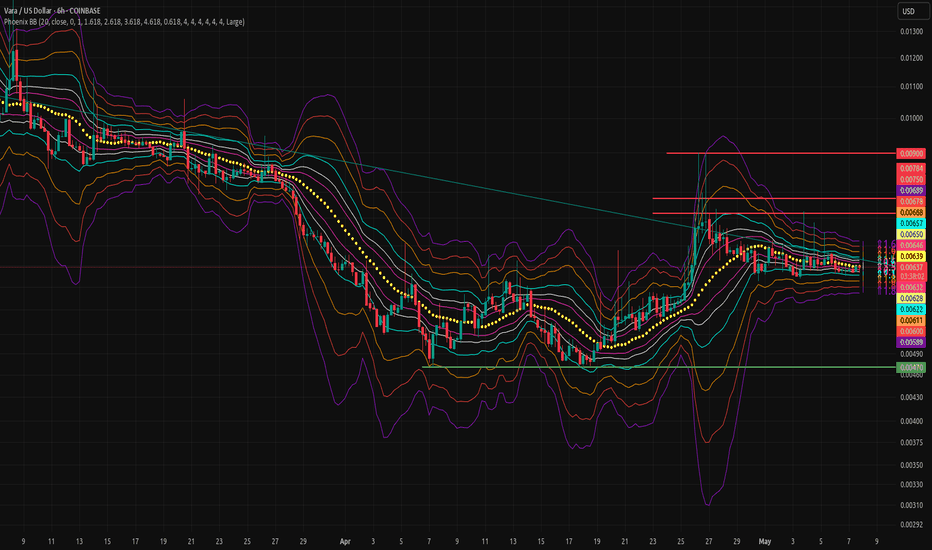
Task: Click the 0.00400 price axis tick
Action: pyautogui.click(x=911, y=421)
